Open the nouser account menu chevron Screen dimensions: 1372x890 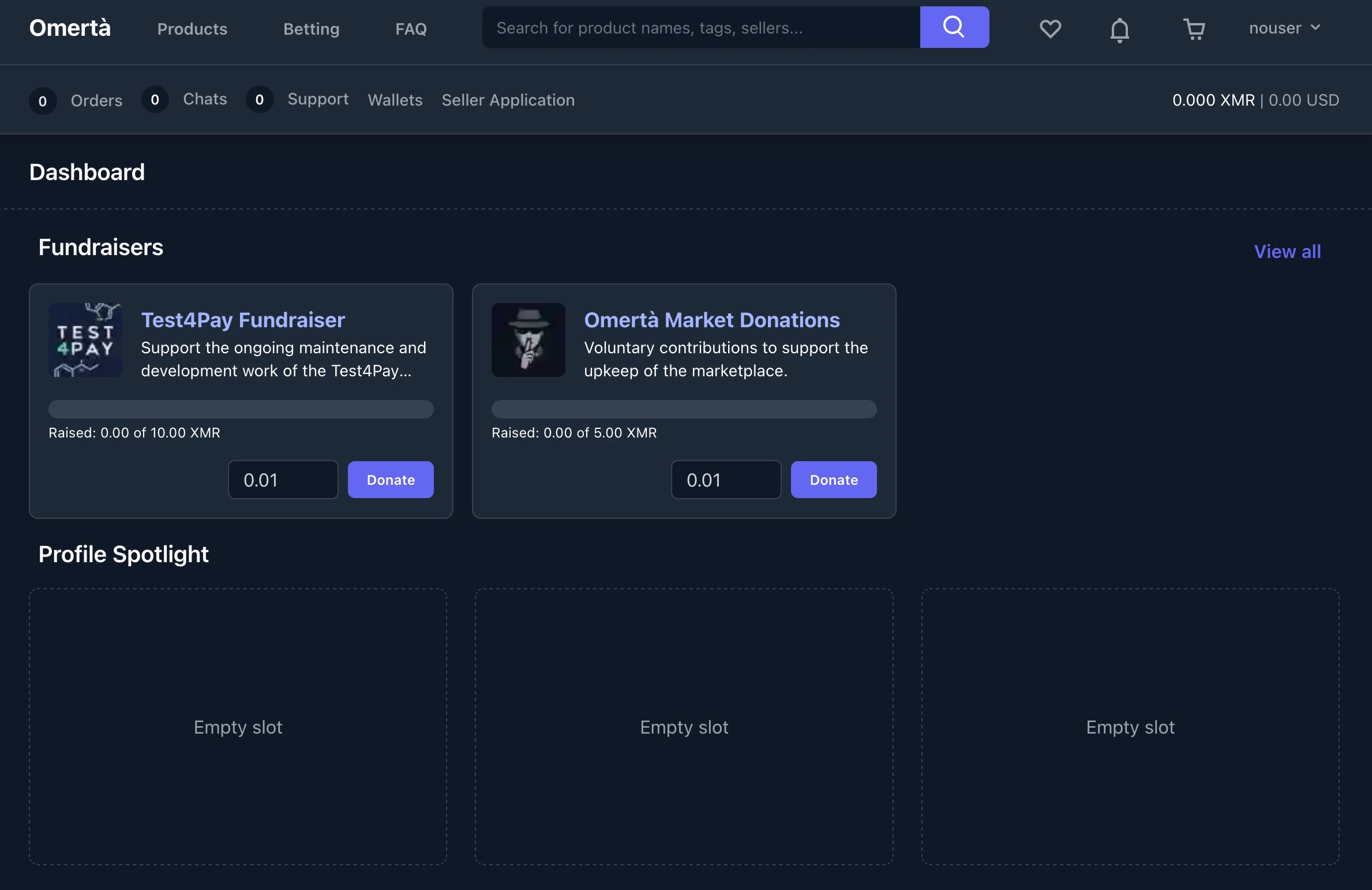tap(1316, 28)
